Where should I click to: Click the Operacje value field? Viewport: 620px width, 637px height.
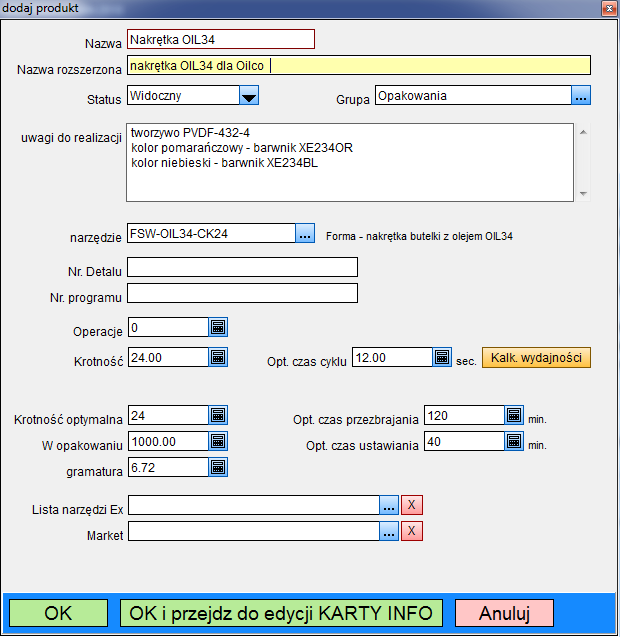click(168, 327)
